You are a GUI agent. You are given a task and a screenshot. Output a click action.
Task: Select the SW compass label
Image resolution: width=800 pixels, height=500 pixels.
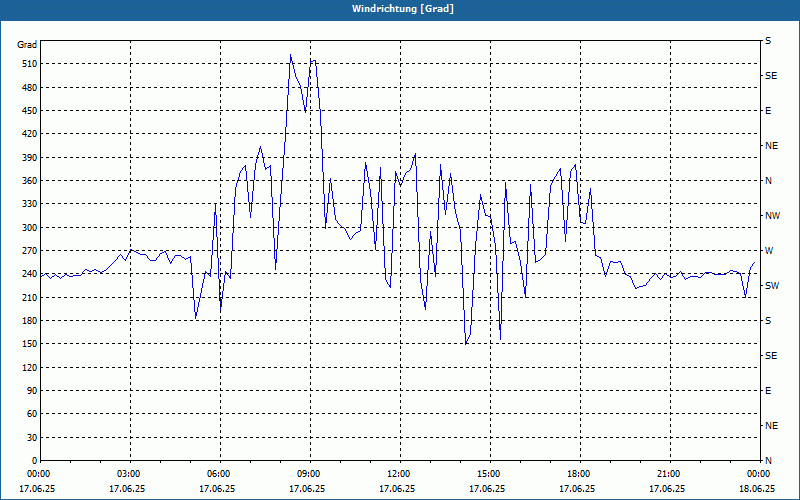772,286
